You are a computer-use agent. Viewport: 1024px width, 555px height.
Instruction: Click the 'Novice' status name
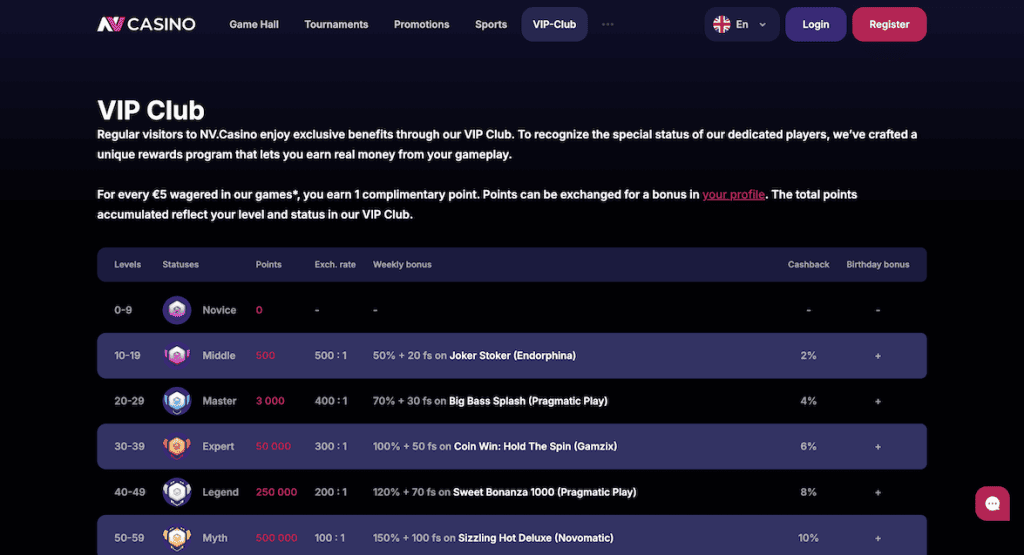tap(219, 310)
